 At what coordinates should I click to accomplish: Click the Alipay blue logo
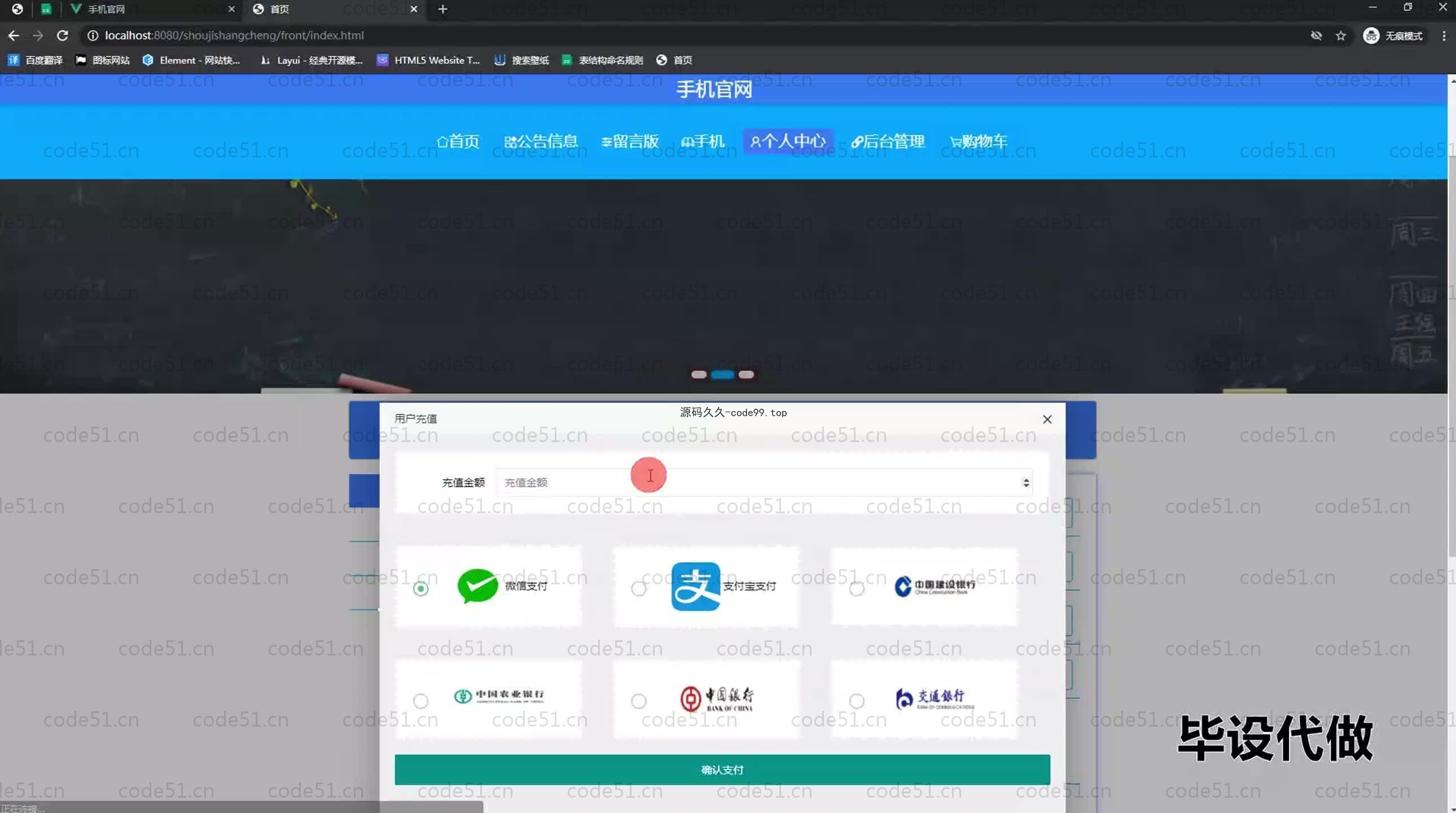point(696,586)
